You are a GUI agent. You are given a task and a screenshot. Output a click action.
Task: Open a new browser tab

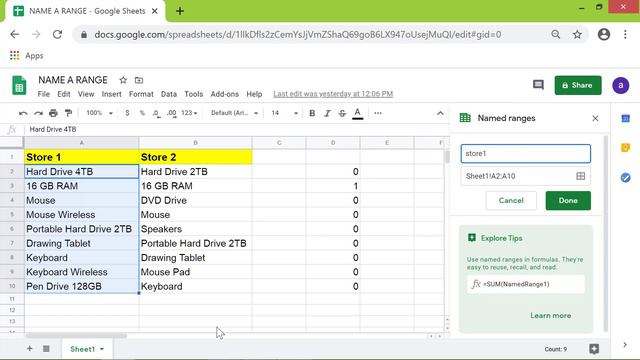tap(180, 11)
